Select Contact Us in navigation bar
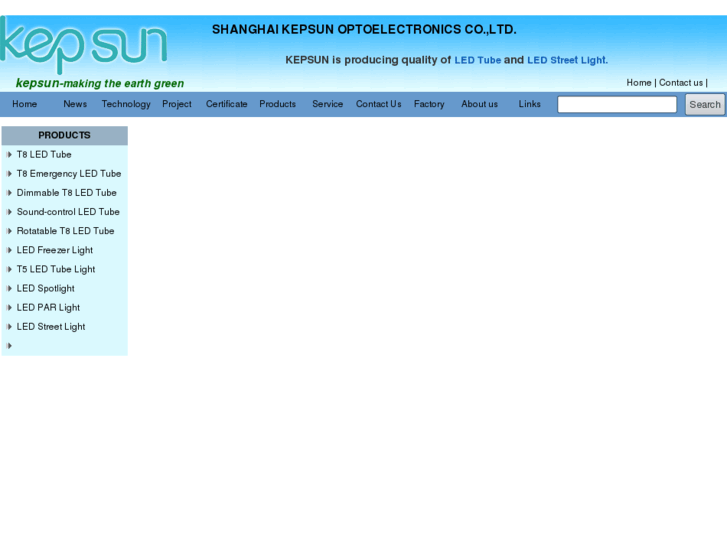 click(378, 104)
